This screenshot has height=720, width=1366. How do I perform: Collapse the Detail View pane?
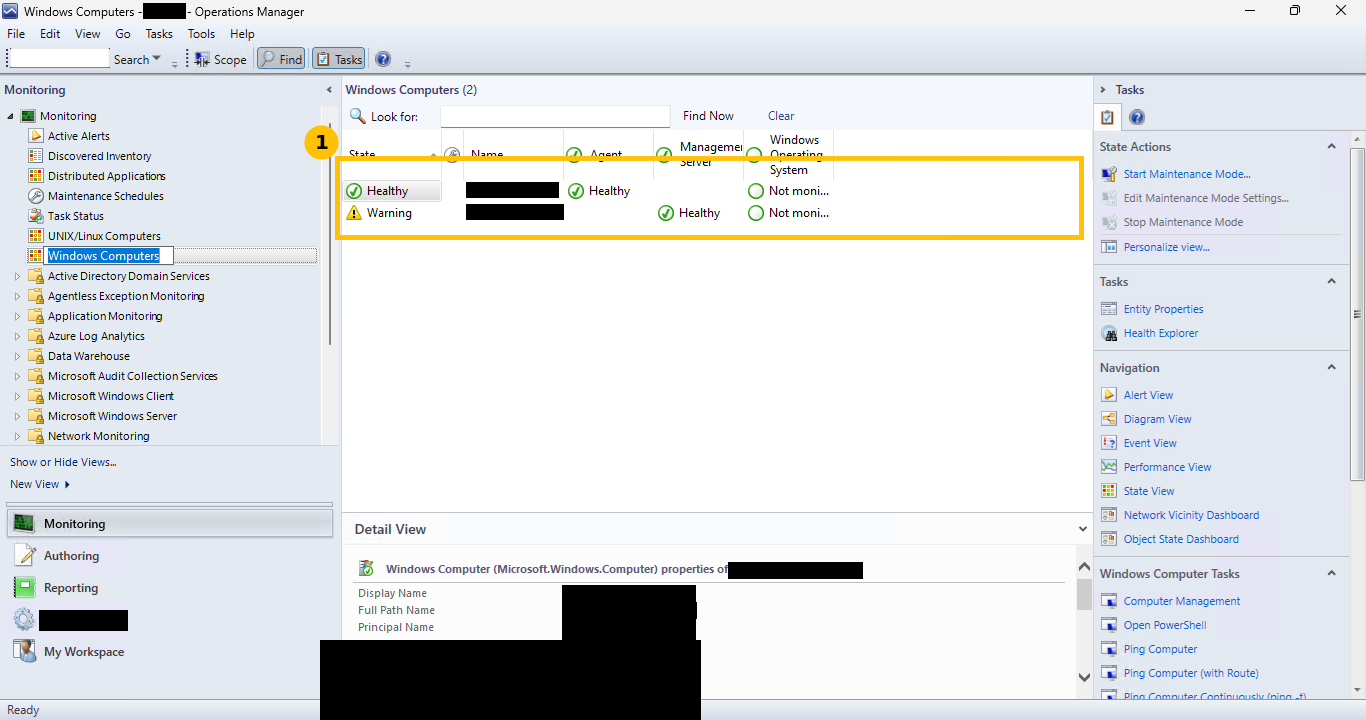[x=1083, y=529]
